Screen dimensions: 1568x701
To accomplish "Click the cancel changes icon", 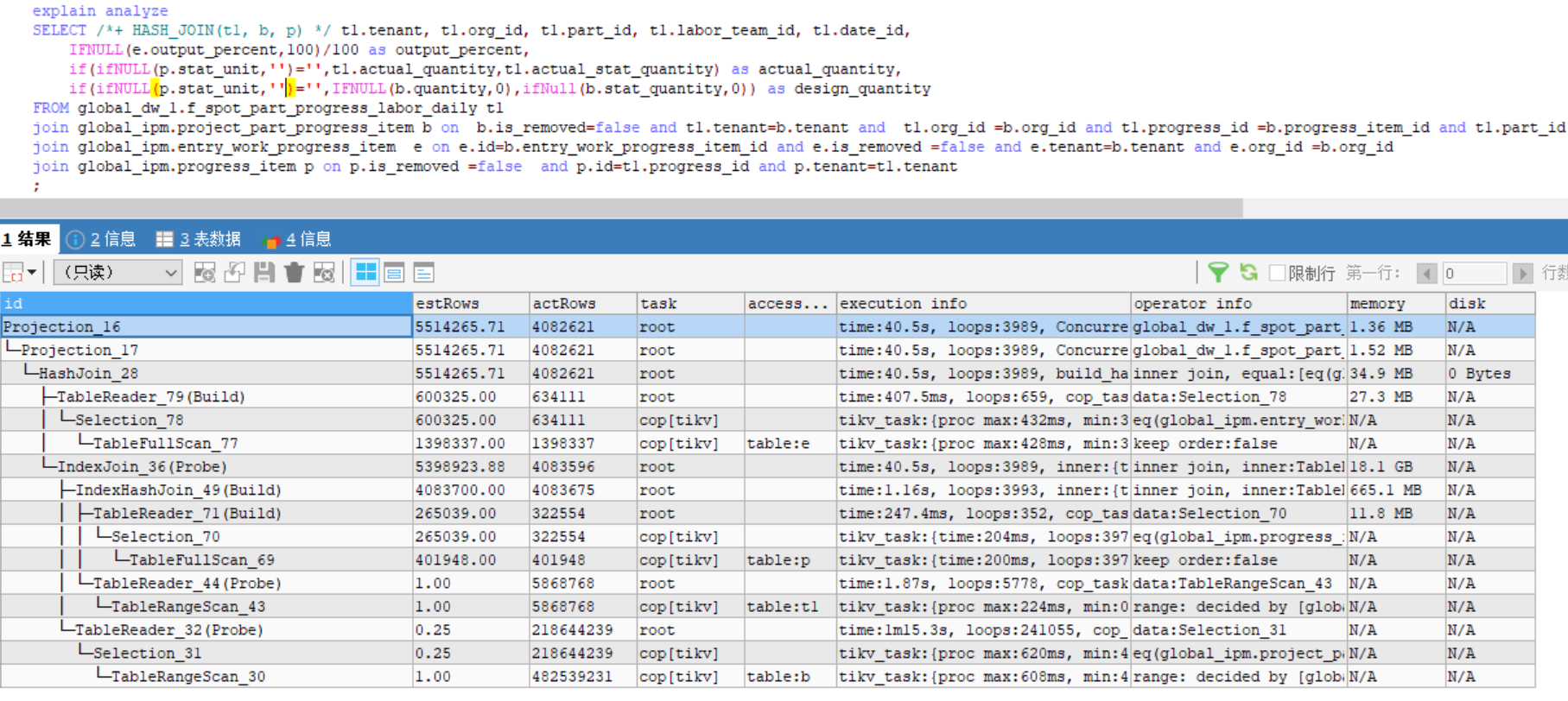I will pyautogui.click(x=324, y=273).
